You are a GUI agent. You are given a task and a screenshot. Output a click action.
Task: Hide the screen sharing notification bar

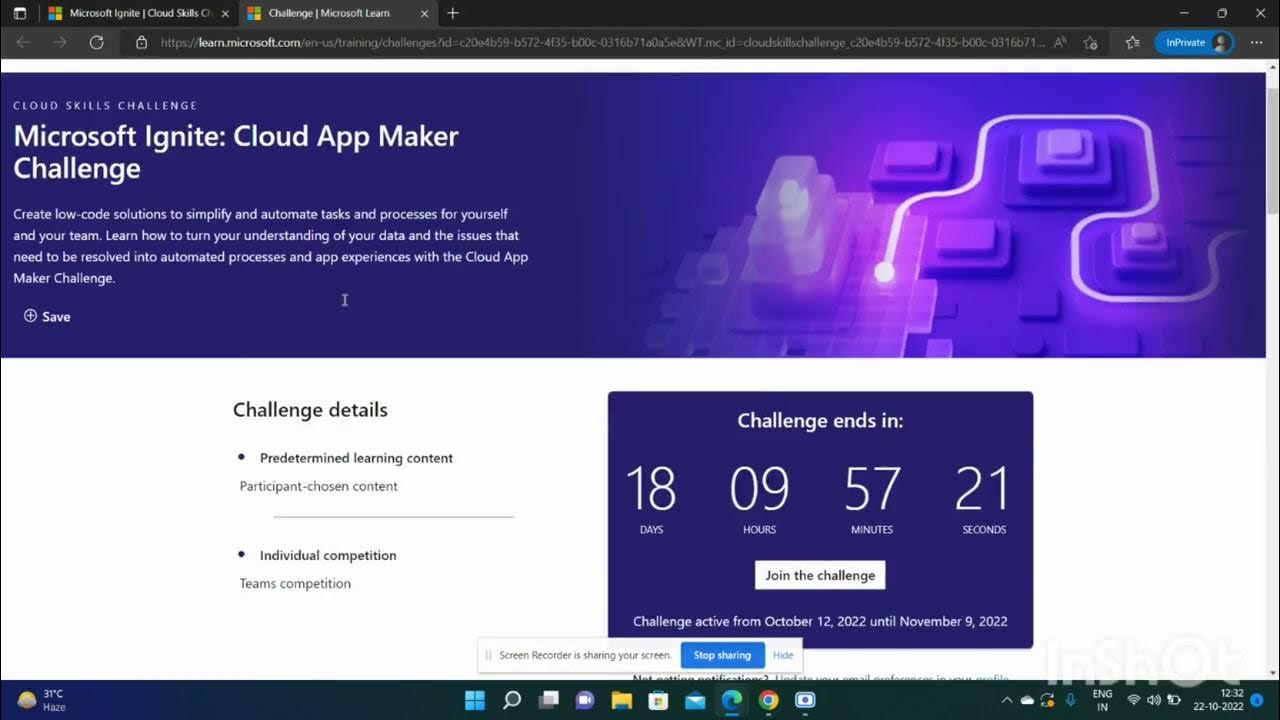tap(783, 655)
